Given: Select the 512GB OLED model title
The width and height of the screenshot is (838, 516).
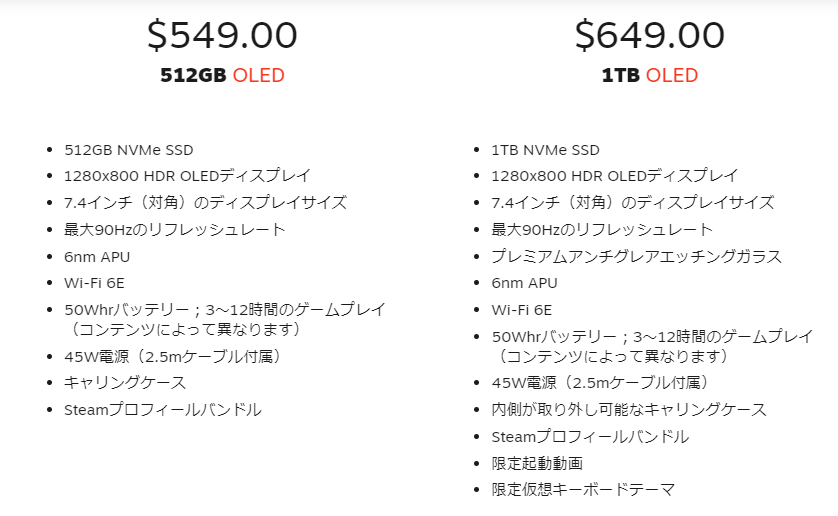Looking at the screenshot, I should click(222, 75).
